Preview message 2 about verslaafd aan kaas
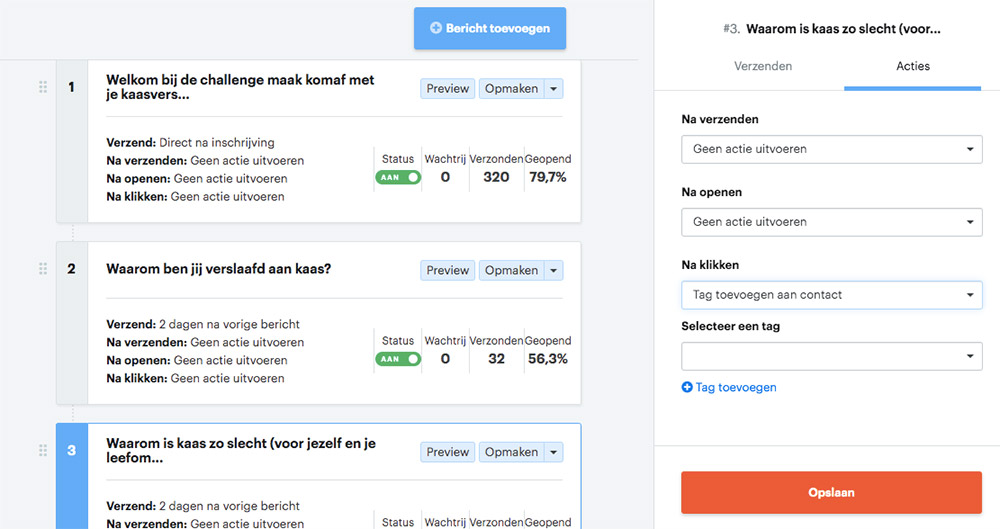Viewport: 1000px width, 529px height. [x=447, y=270]
